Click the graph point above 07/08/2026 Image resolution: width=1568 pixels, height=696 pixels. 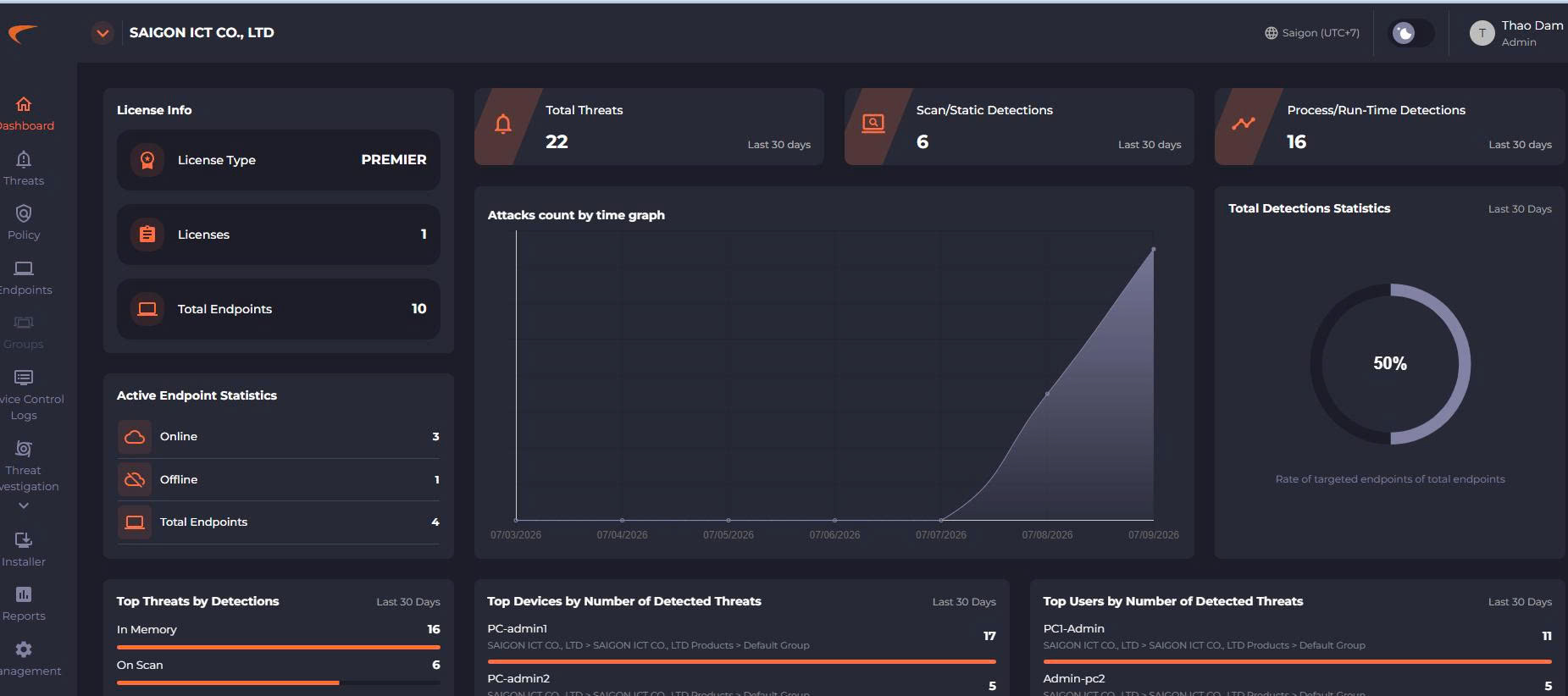pyautogui.click(x=1047, y=394)
